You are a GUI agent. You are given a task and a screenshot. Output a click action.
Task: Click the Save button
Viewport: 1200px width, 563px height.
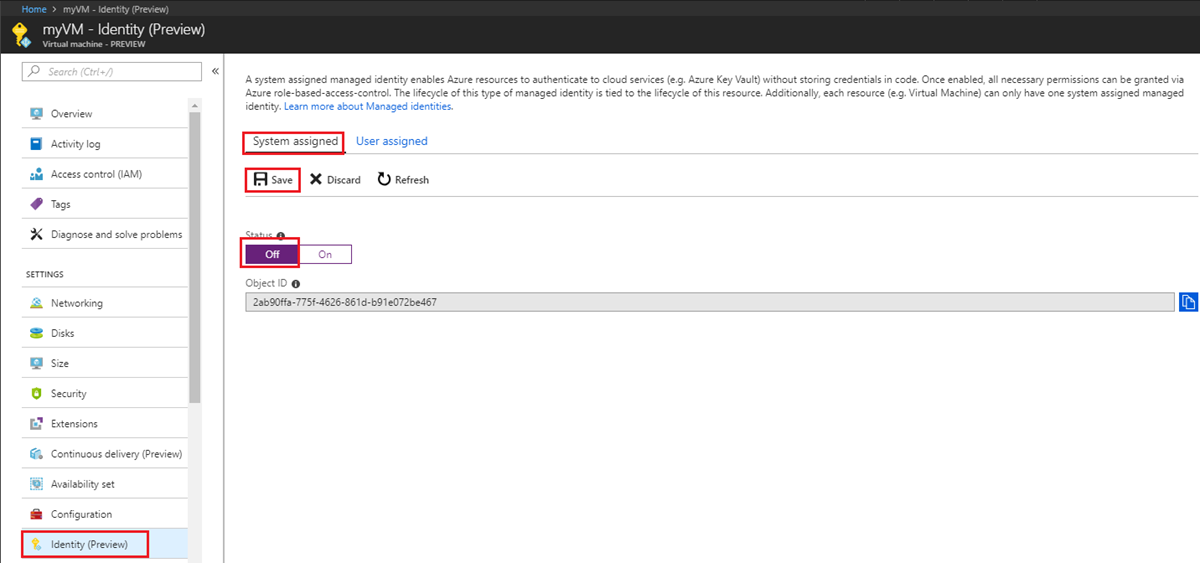[x=273, y=180]
